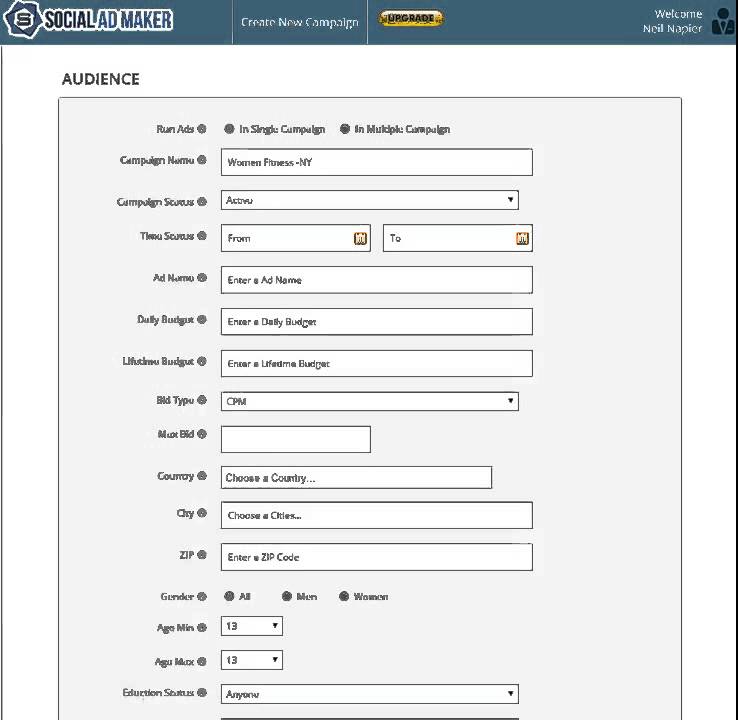
Task: Open the Age Min dropdown
Action: [x=252, y=626]
